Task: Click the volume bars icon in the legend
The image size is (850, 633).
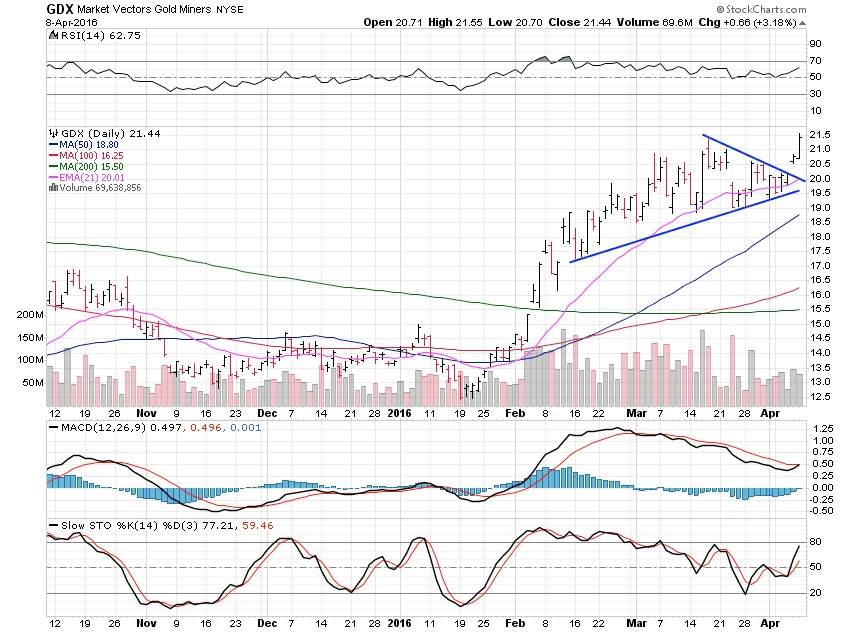Action: (x=53, y=188)
